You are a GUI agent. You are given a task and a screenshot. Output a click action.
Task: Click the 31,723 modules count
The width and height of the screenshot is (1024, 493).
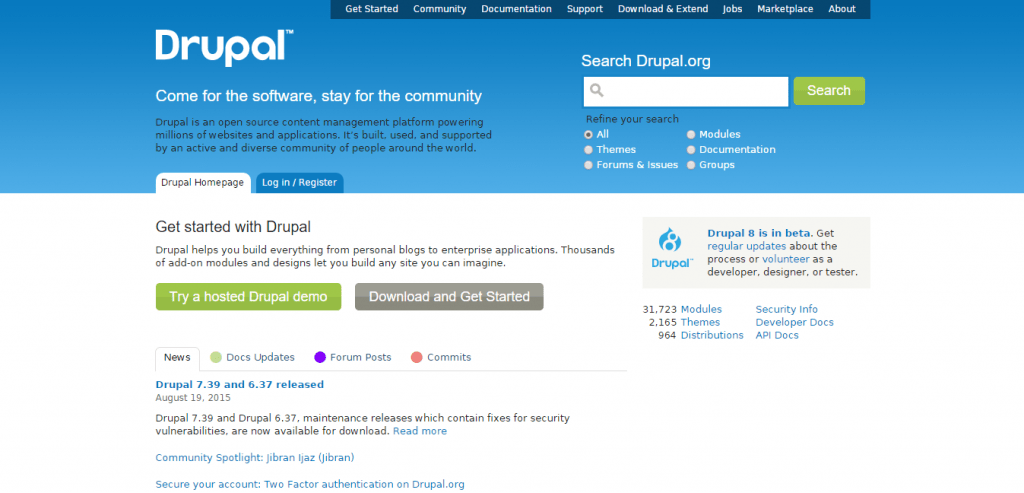tap(660, 310)
